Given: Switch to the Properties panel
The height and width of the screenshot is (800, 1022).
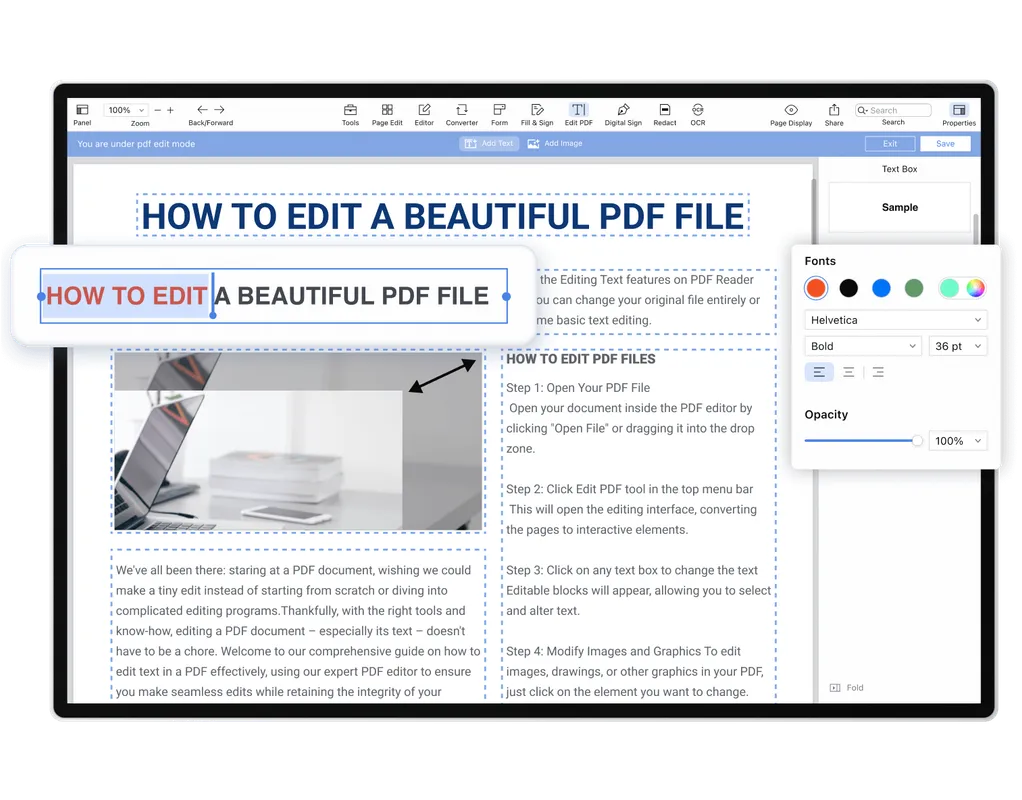Looking at the screenshot, I should [x=958, y=113].
